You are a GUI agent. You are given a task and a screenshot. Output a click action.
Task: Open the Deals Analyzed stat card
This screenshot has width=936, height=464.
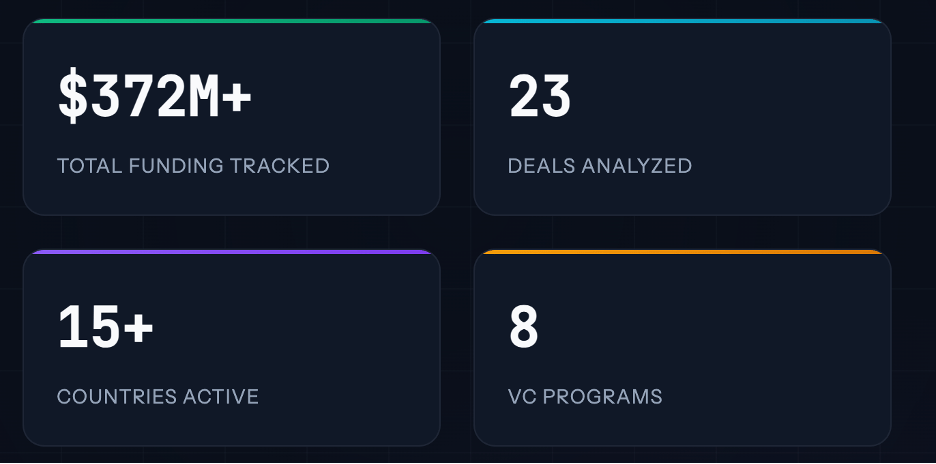pyautogui.click(x=682, y=117)
